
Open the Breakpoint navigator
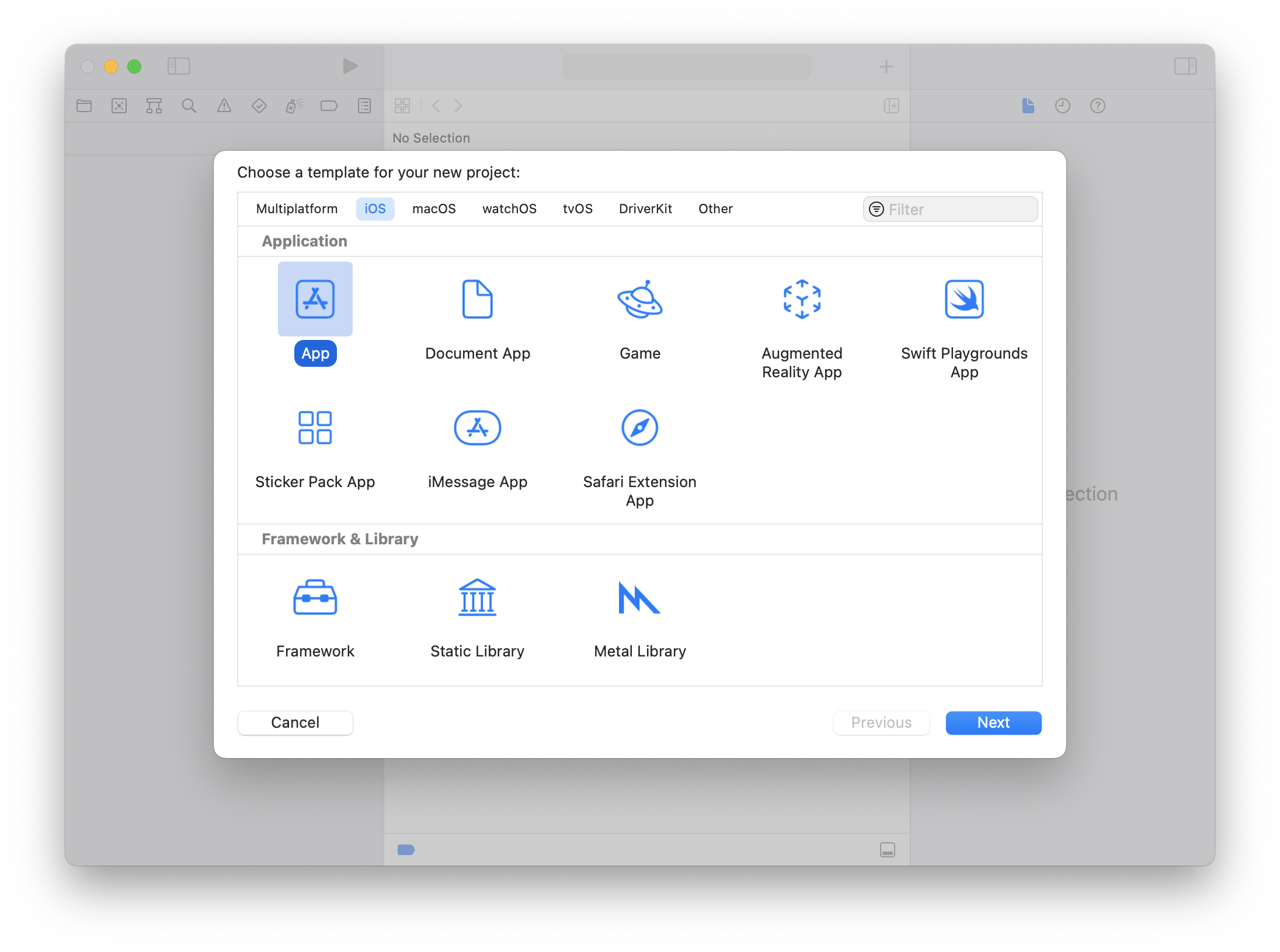pyautogui.click(x=329, y=106)
